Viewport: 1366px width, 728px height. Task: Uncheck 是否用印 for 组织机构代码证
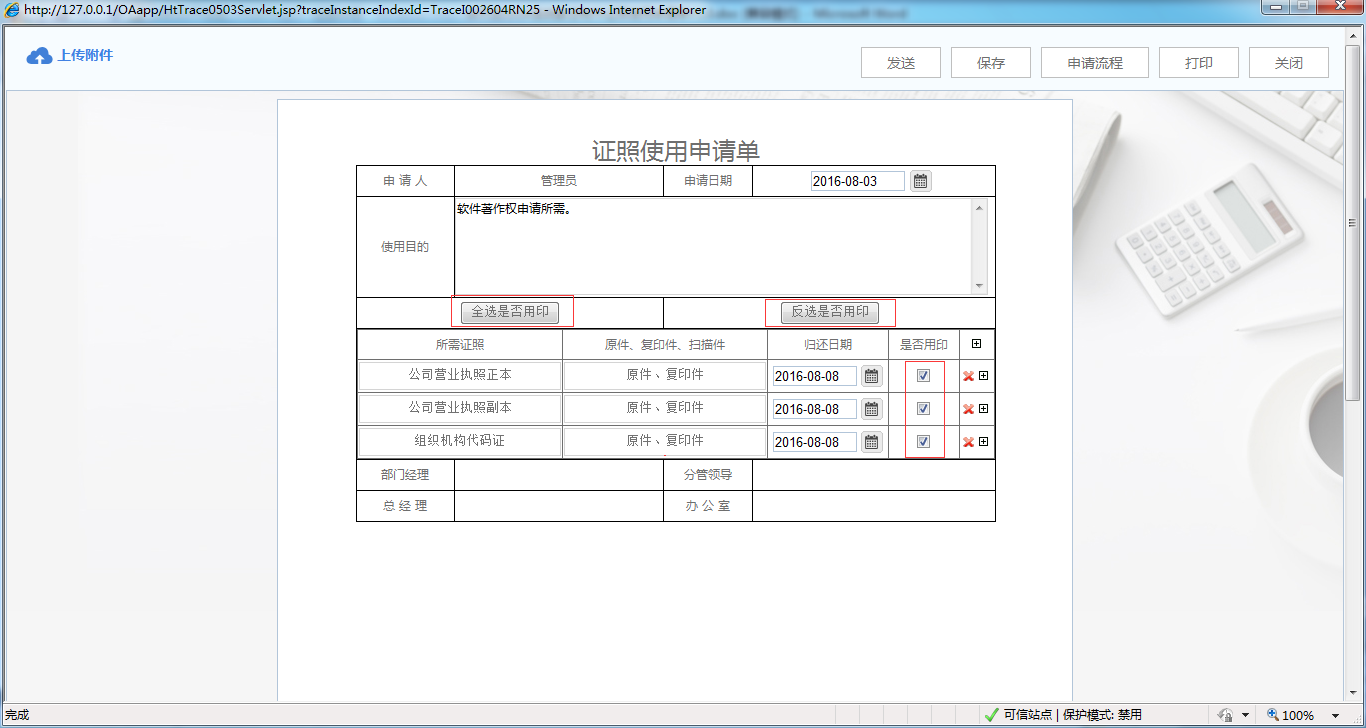click(x=923, y=441)
